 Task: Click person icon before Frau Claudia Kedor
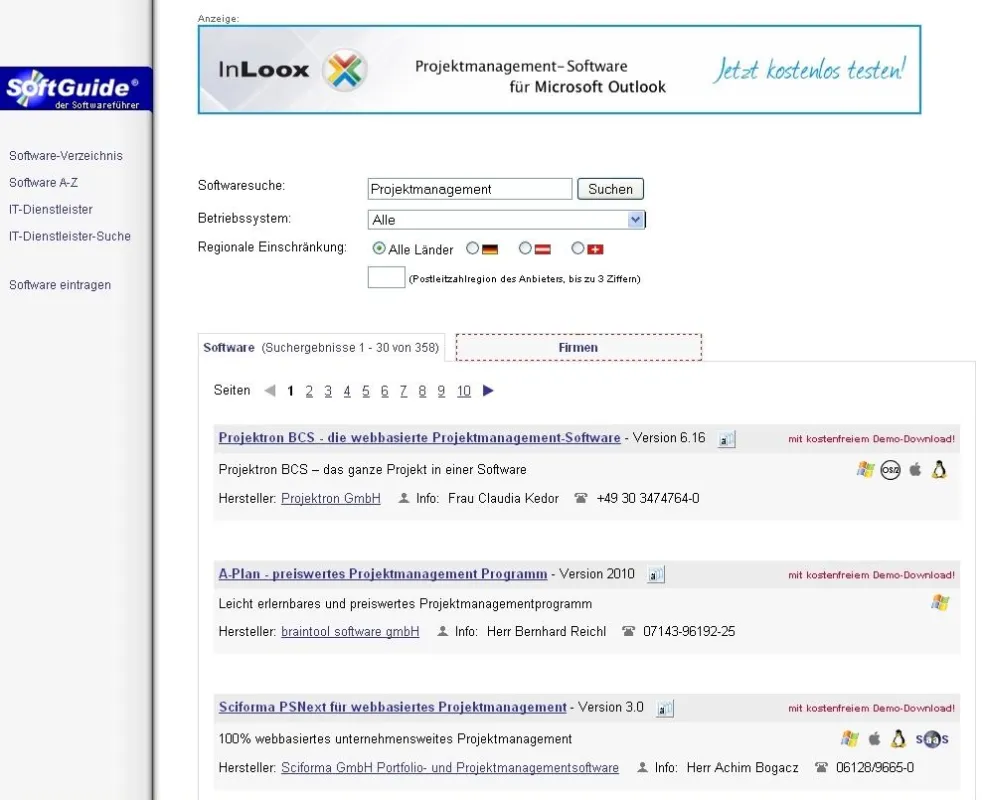tap(404, 498)
